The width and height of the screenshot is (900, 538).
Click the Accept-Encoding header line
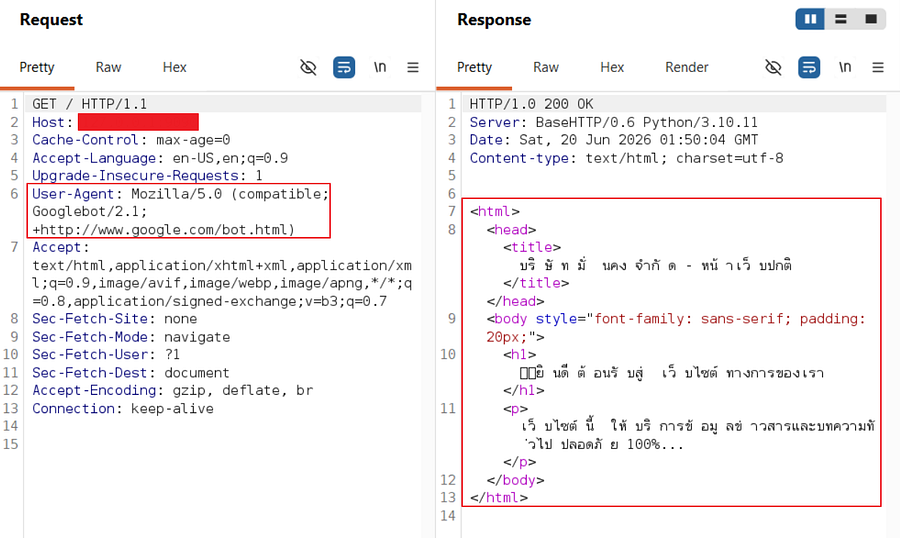pyautogui.click(x=172, y=390)
